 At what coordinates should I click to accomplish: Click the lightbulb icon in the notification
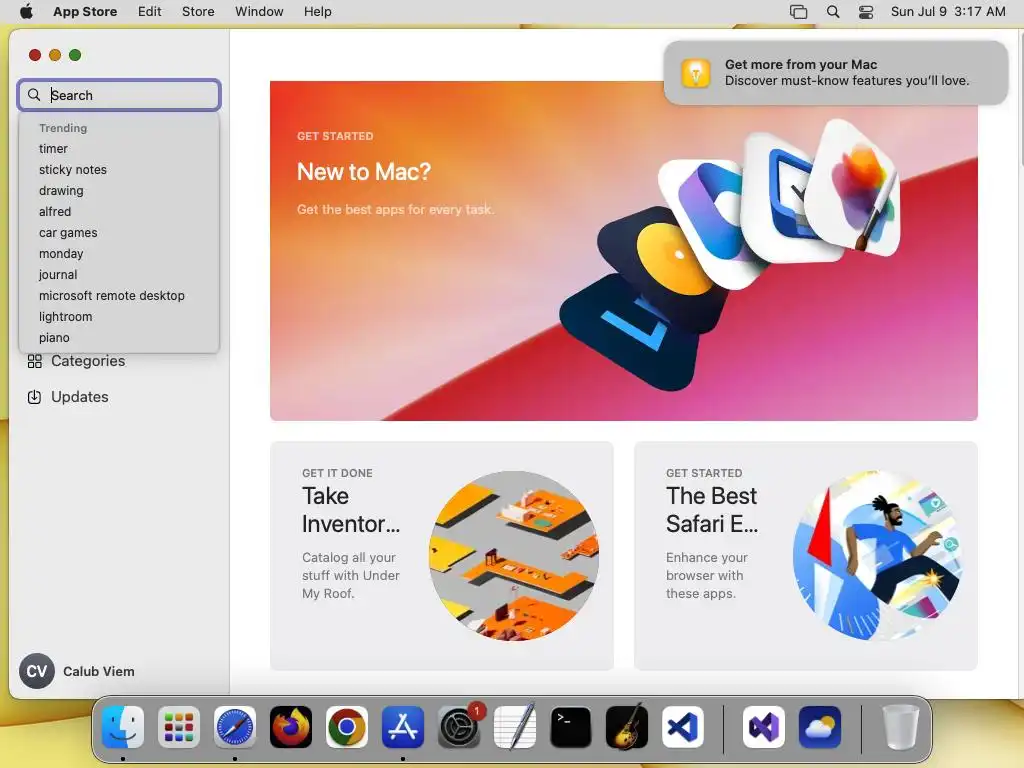tap(696, 72)
